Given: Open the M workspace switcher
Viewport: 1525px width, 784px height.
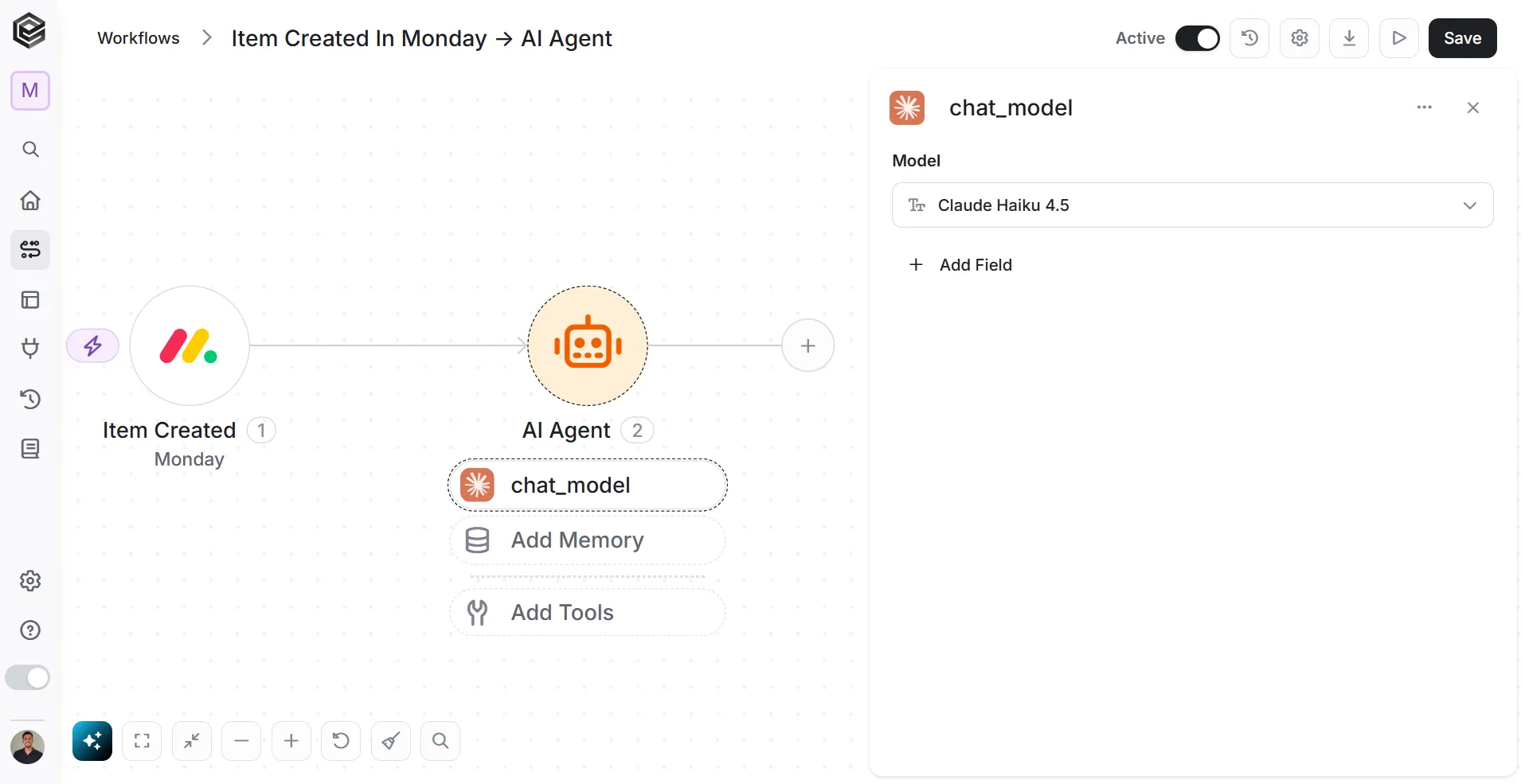Looking at the screenshot, I should [30, 91].
